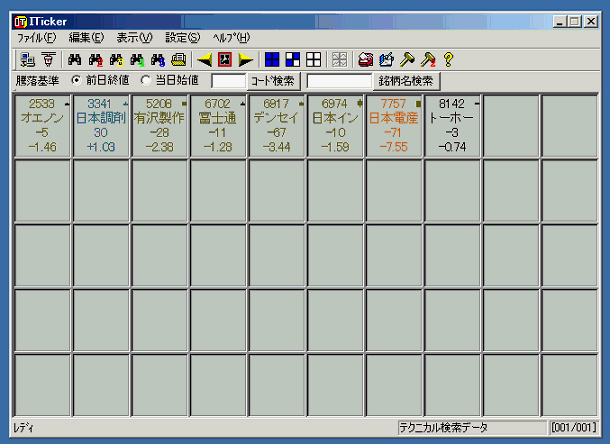Screen dimensions: 610x444
Task: Click the [001/001] page indicator
Action: click(573, 428)
